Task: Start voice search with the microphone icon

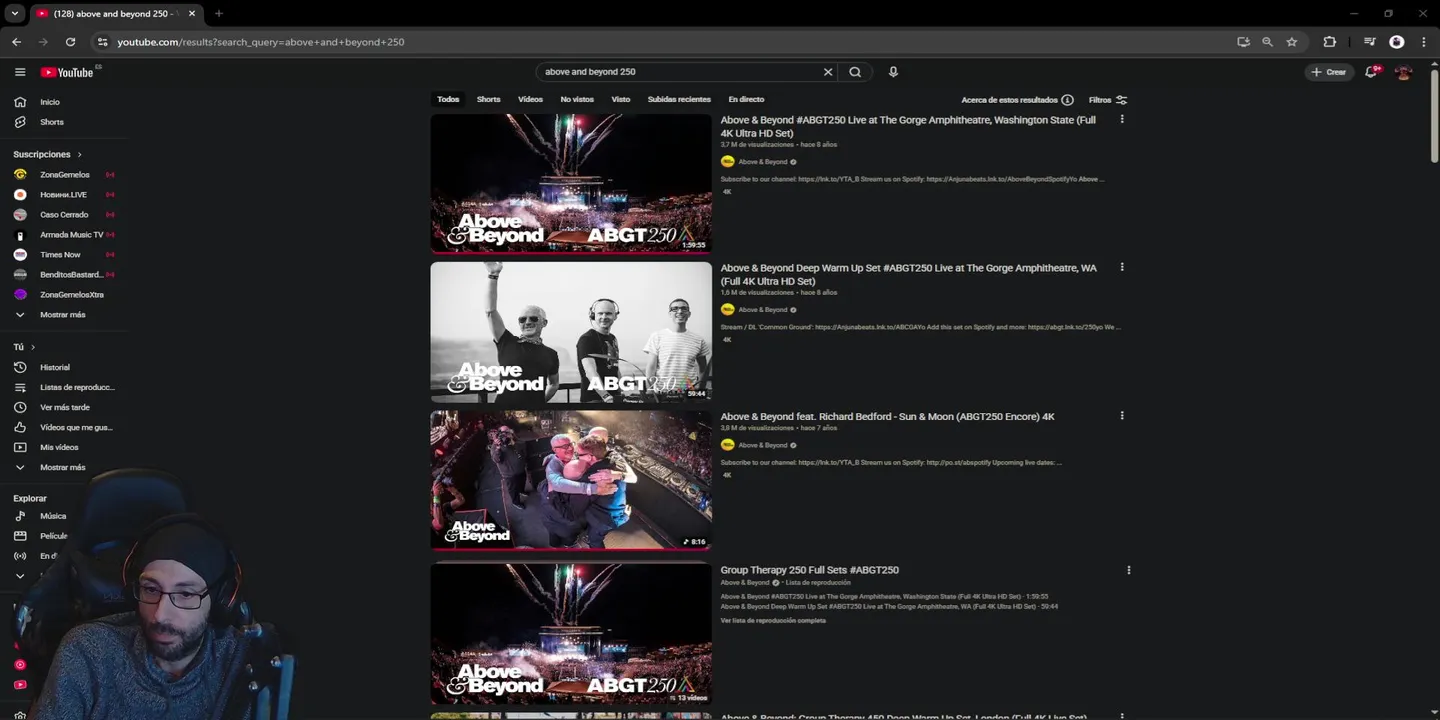Action: coord(893,72)
